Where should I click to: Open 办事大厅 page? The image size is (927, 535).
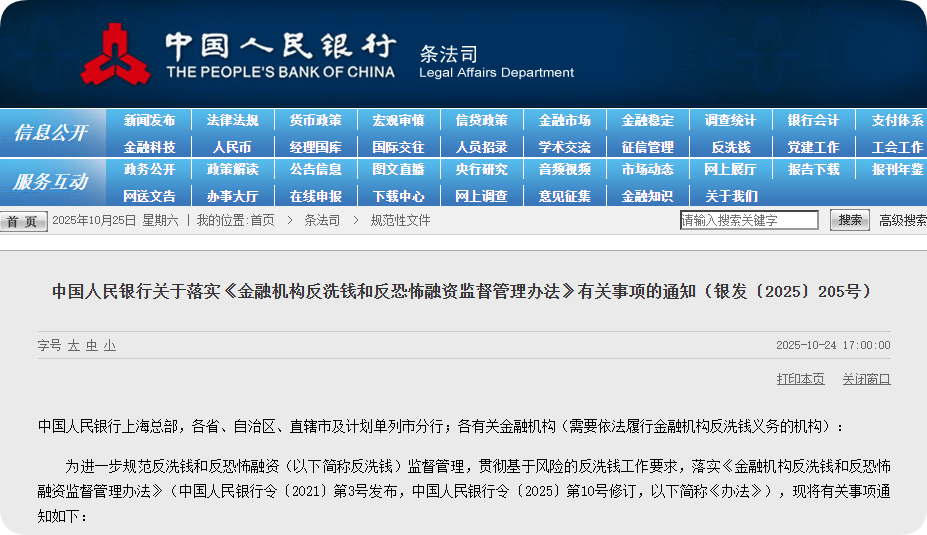[x=232, y=196]
